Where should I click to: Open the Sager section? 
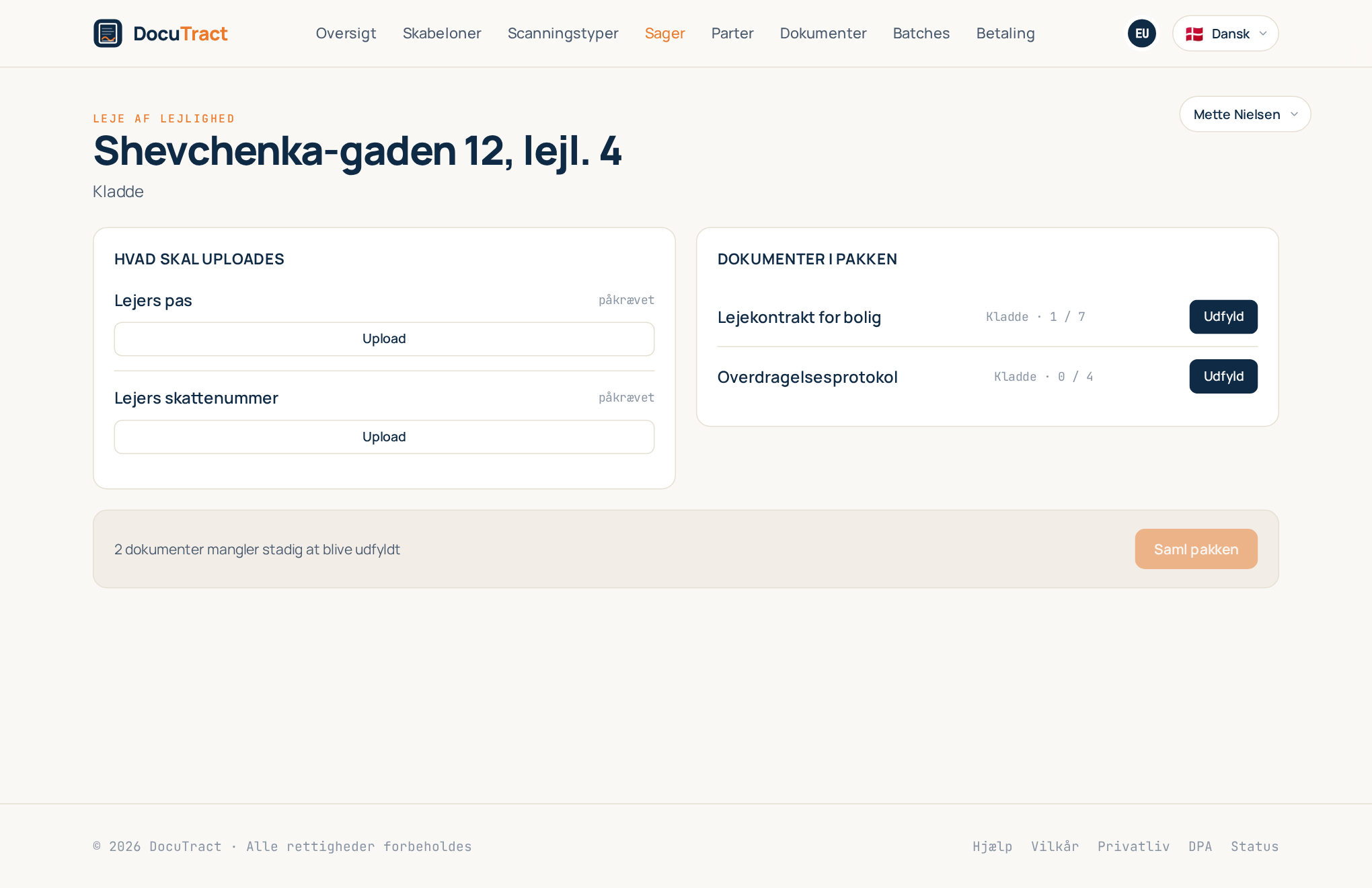(x=664, y=34)
